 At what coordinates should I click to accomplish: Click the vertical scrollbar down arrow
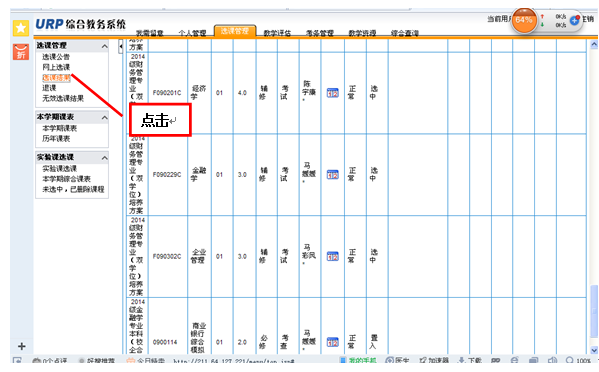coord(594,350)
